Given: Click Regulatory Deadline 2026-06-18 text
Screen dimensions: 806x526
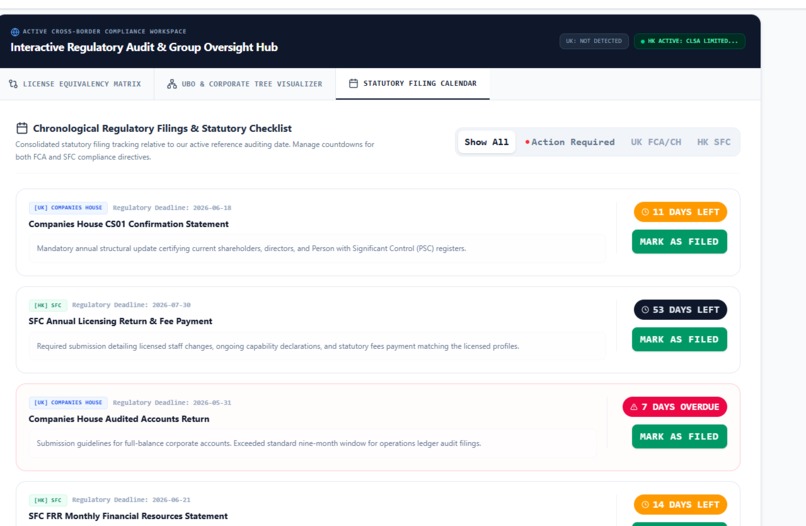Looking at the screenshot, I should (172, 208).
